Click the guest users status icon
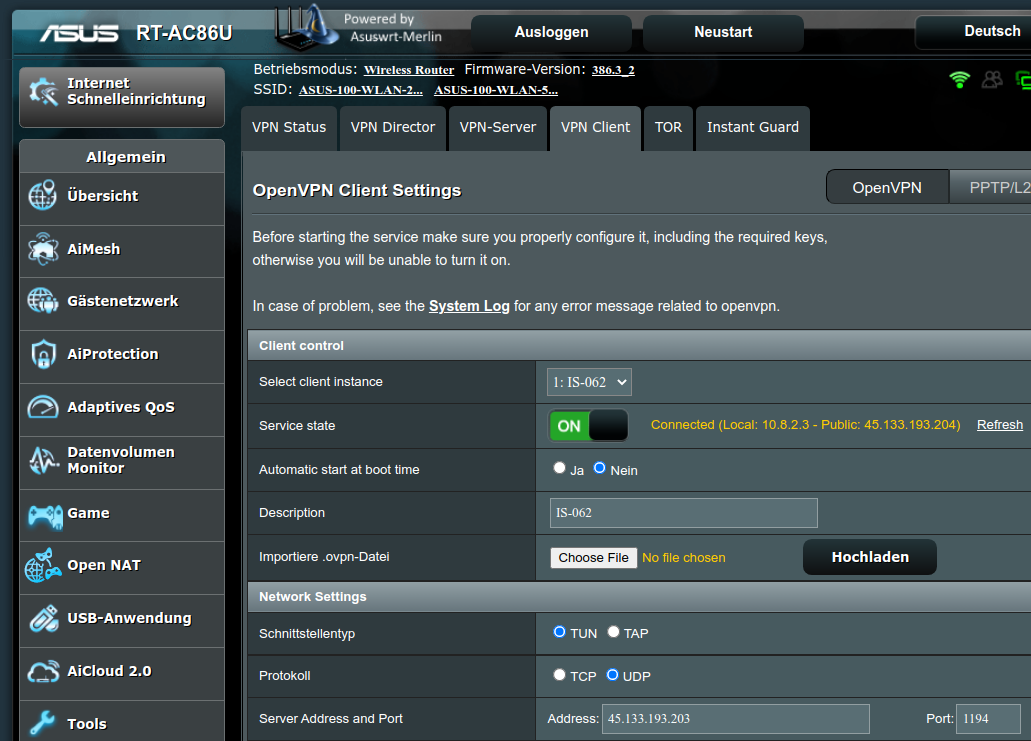 992,80
